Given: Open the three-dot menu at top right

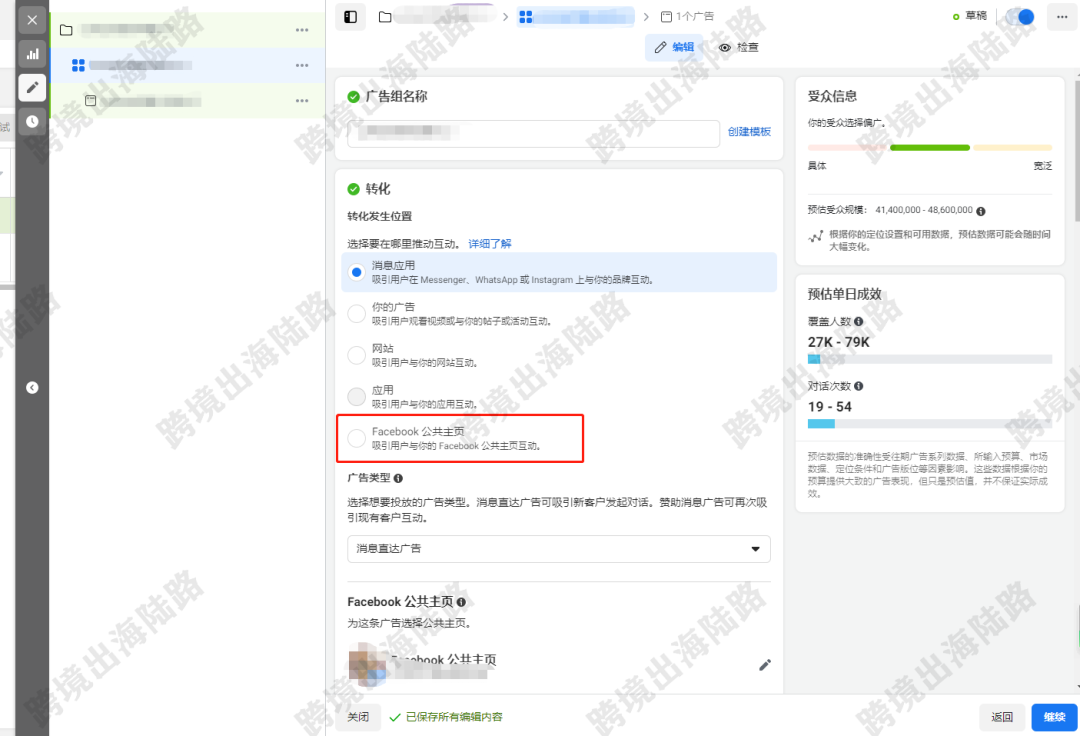Looking at the screenshot, I should pos(1061,17).
